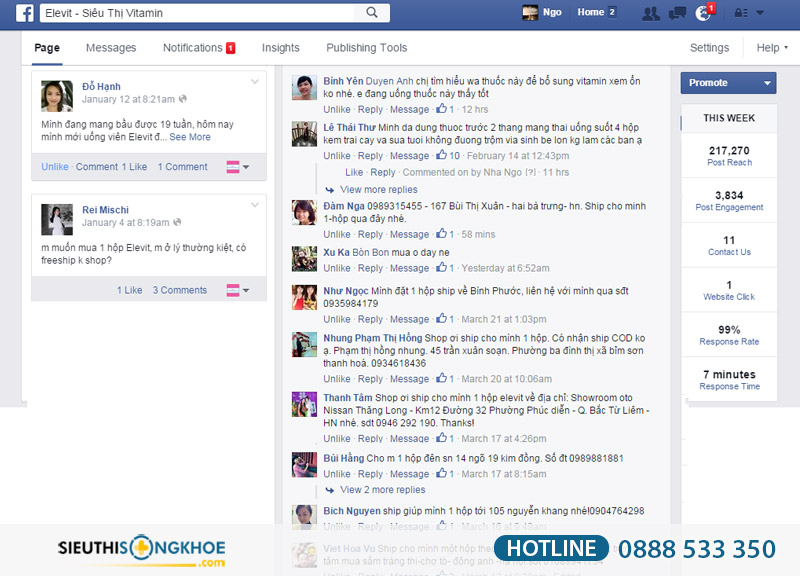Open Rei Mischi's profile picture
This screenshot has width=800, height=576.
point(57,219)
